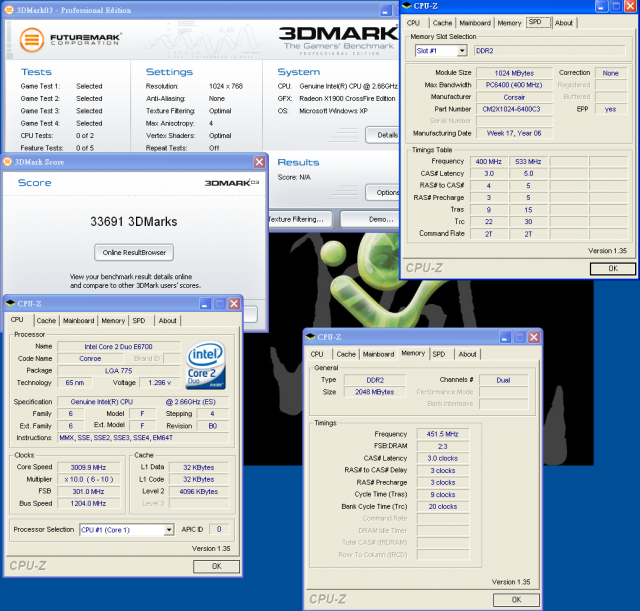Screen dimensions: 640x611
Task: Minimize the 3DMark03 main window
Action: coord(386,11)
